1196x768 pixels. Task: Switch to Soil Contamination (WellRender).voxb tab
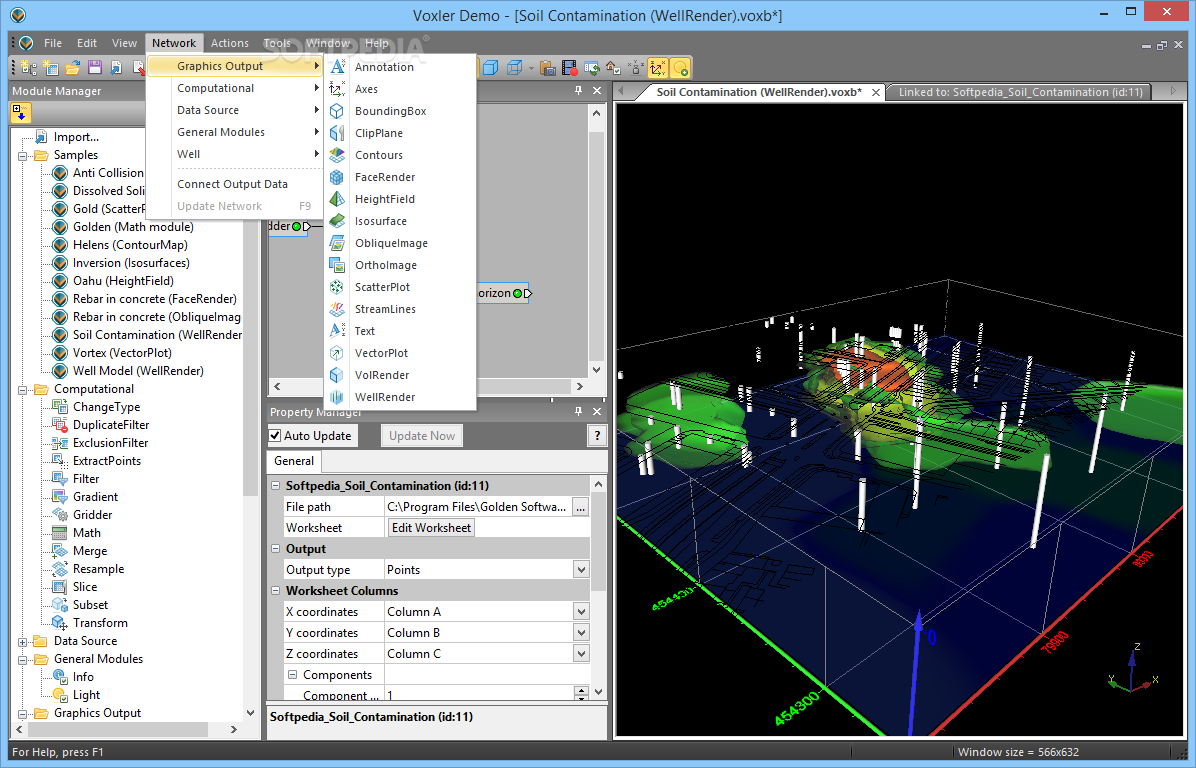click(x=758, y=92)
